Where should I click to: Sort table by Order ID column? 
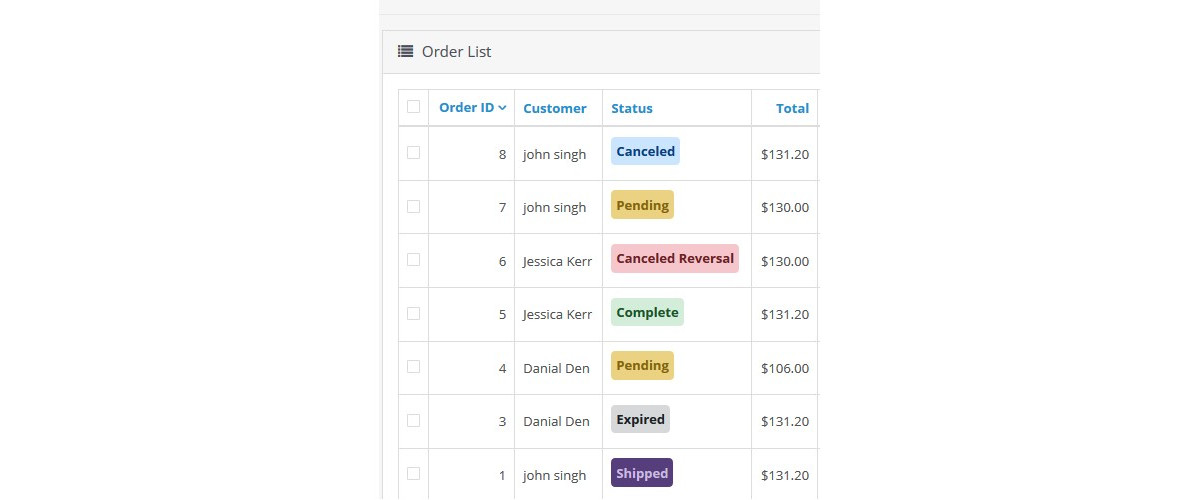tap(466, 108)
